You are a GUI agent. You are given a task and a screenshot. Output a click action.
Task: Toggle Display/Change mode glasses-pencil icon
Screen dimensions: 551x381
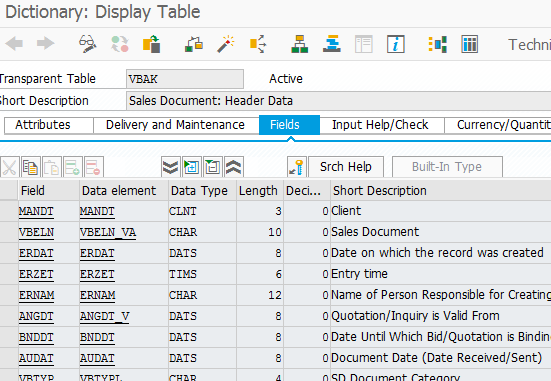(x=87, y=44)
